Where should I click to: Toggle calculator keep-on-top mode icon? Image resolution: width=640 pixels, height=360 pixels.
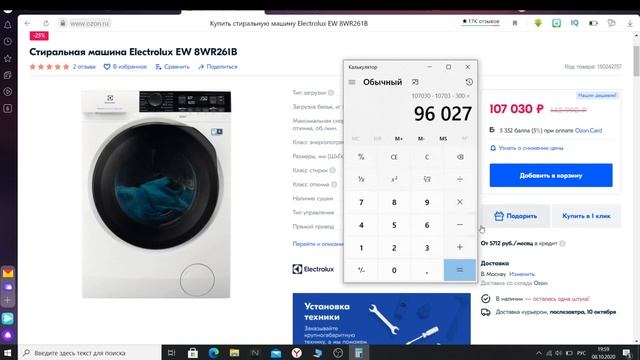[415, 82]
